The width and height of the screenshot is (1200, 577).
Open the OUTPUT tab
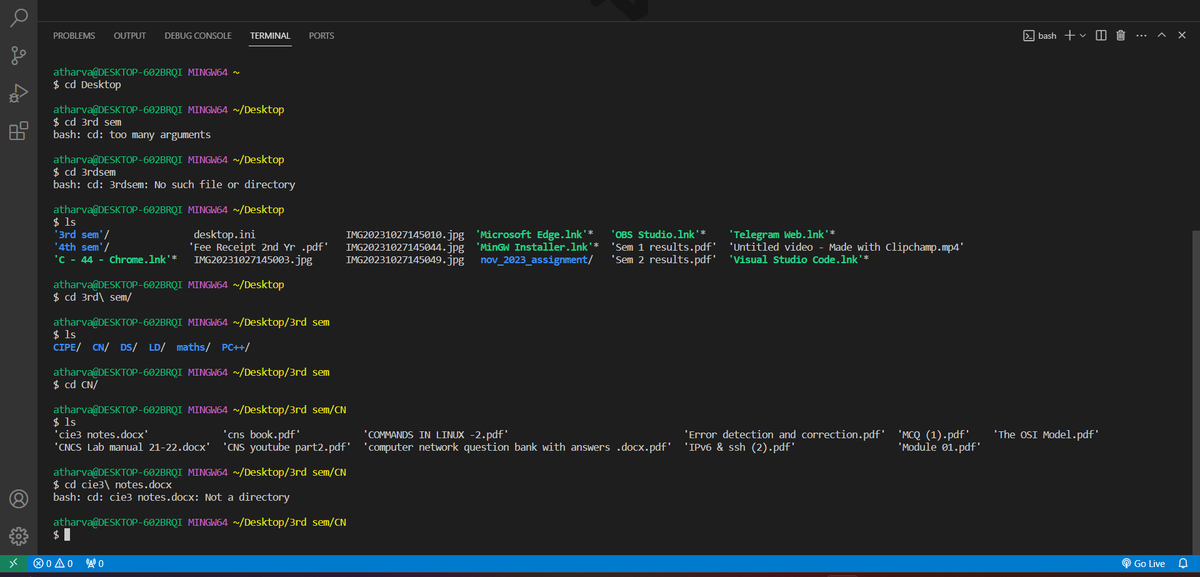129,35
